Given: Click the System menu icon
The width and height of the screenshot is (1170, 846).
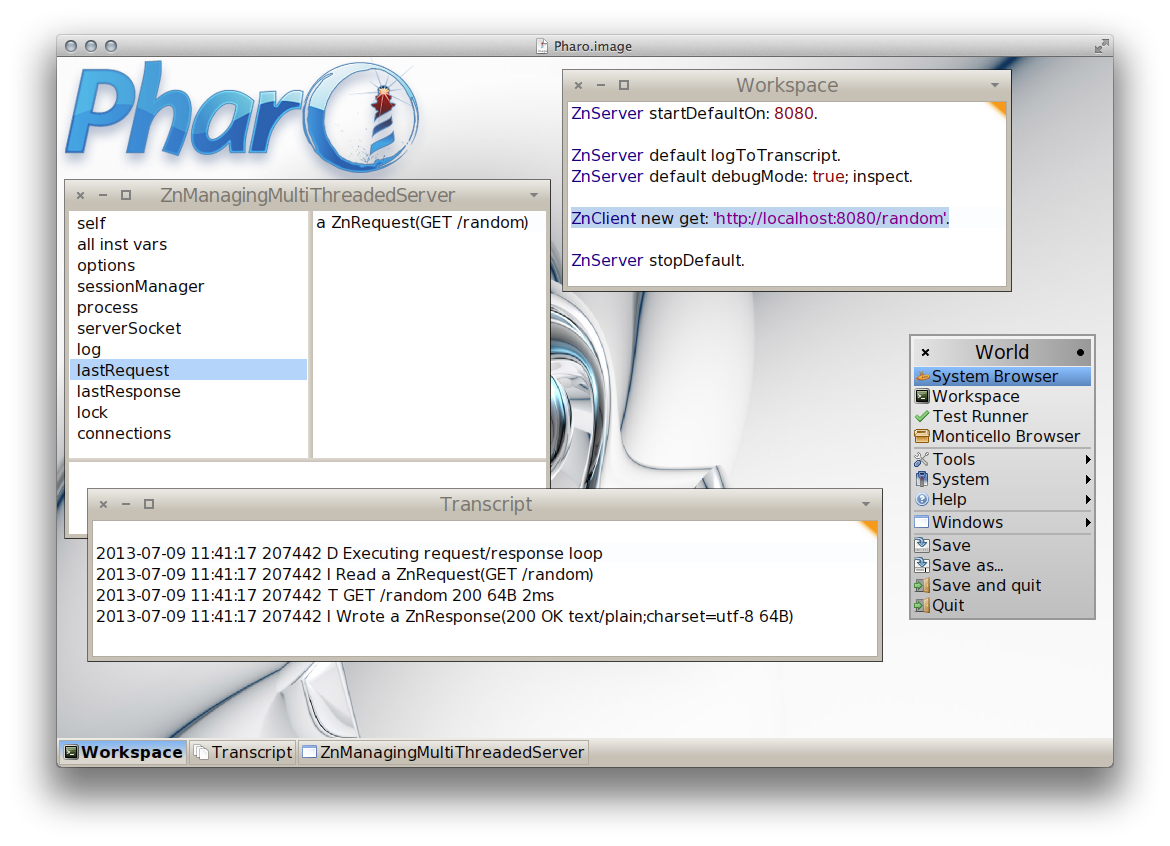Looking at the screenshot, I should (922, 480).
